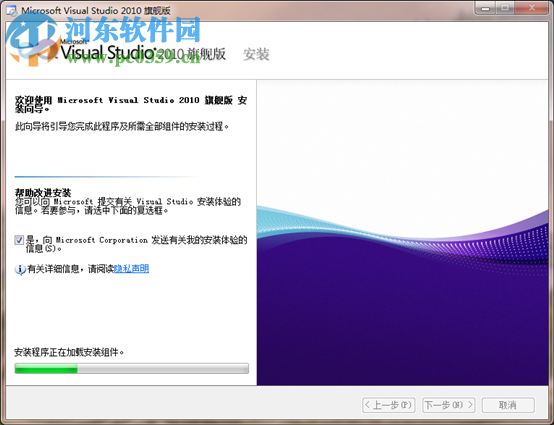Click the Visual Studio title bar app icon
Screen dimensions: 554x425
click(11, 11)
